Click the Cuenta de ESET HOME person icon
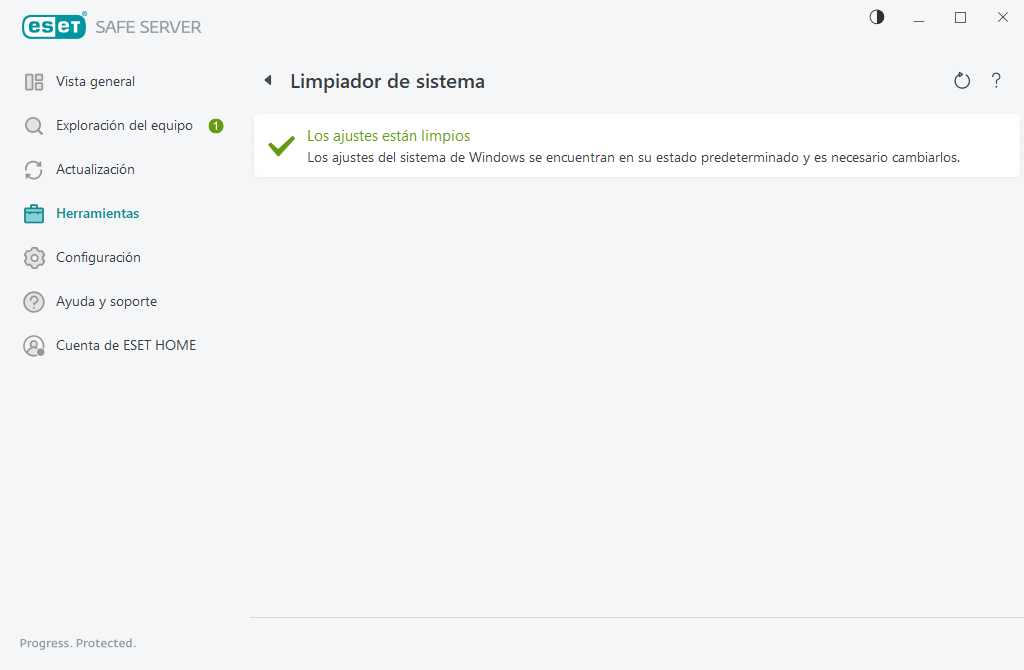Screen dimensions: 1024x670 34,345
